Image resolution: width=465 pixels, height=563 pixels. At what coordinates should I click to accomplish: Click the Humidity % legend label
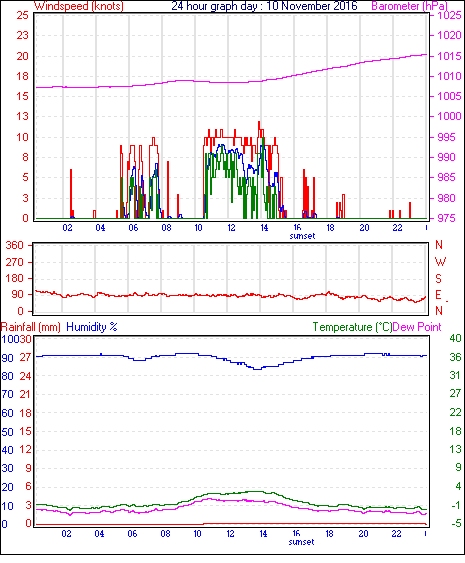(92, 327)
